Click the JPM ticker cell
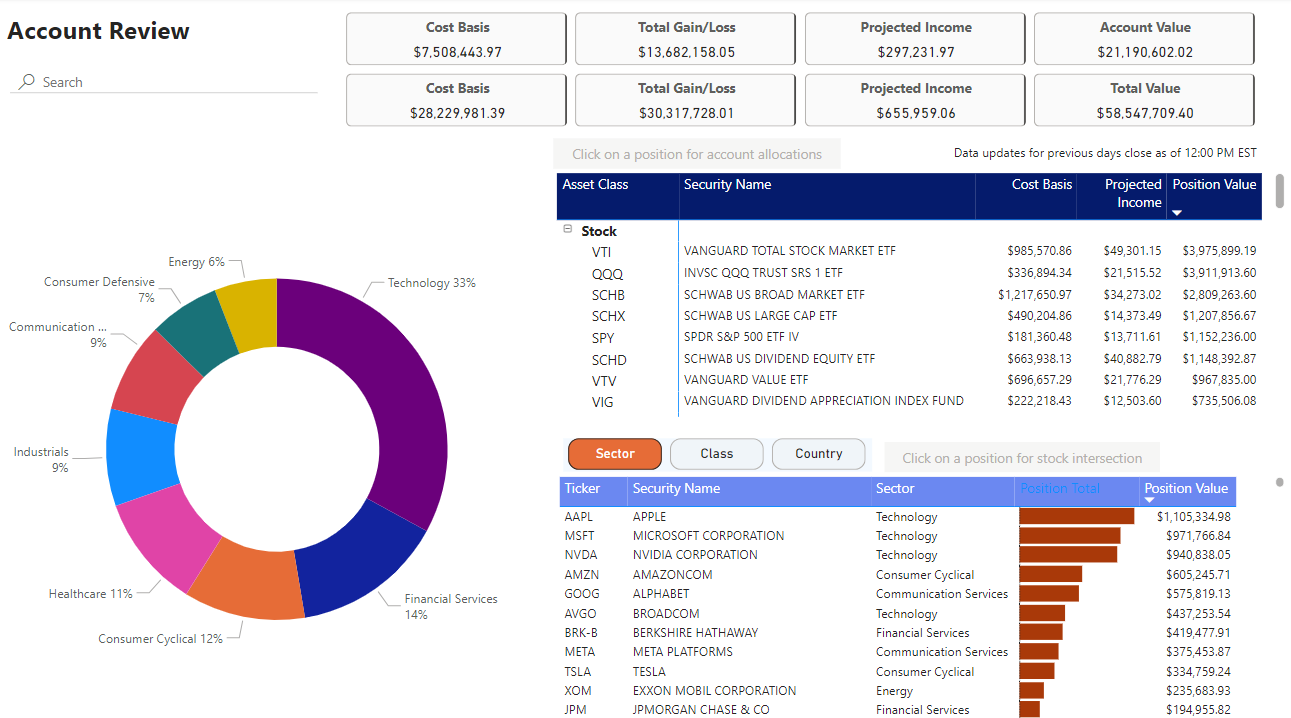 click(575, 710)
